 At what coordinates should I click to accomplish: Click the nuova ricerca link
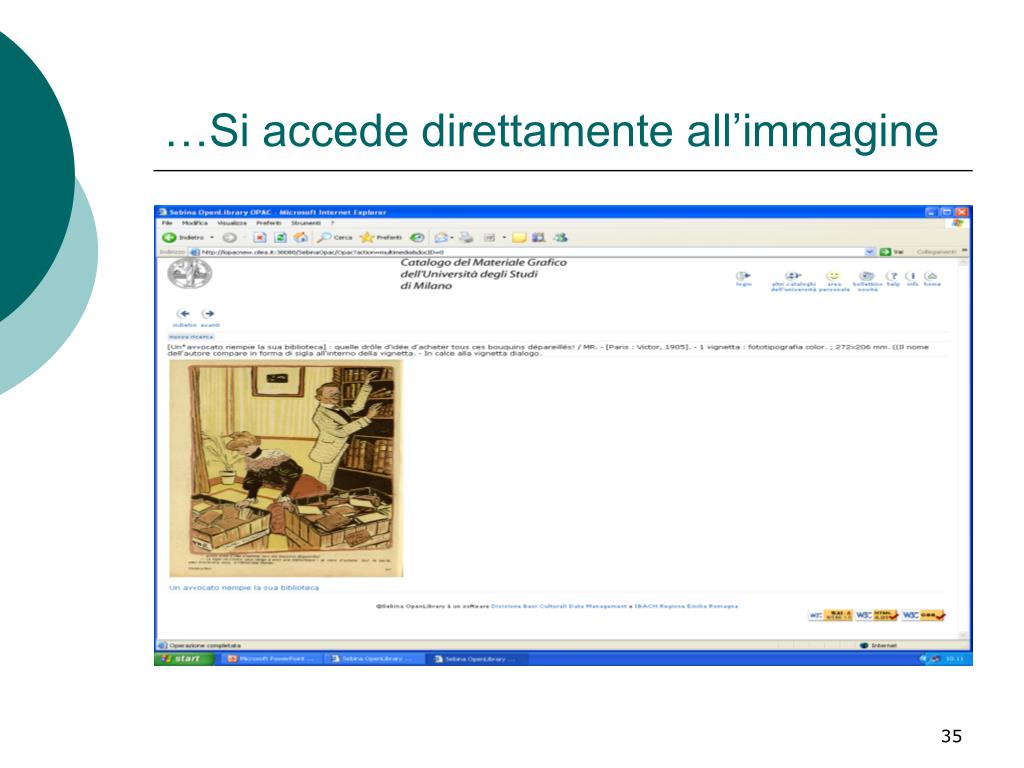(191, 337)
